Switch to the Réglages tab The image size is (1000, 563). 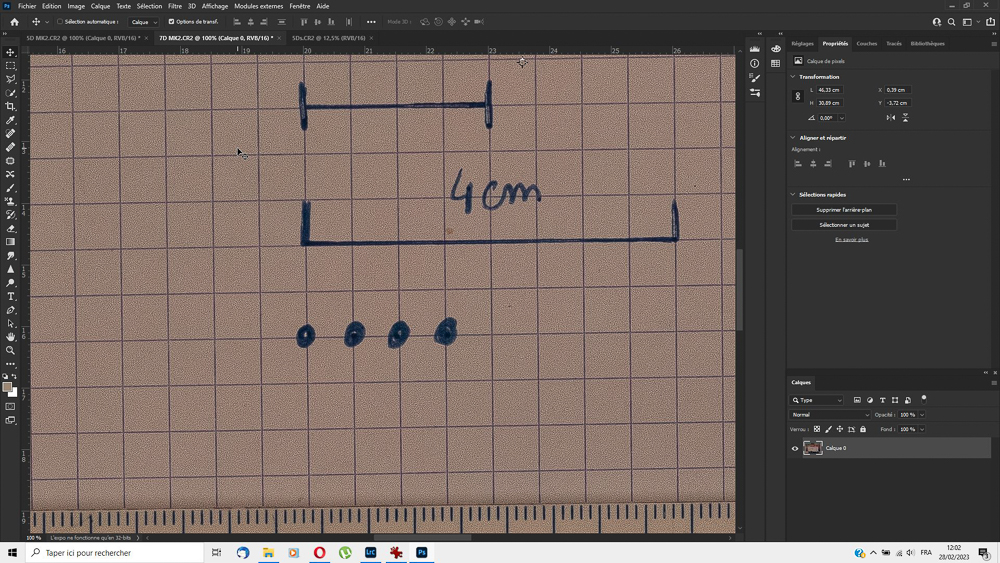(x=802, y=43)
